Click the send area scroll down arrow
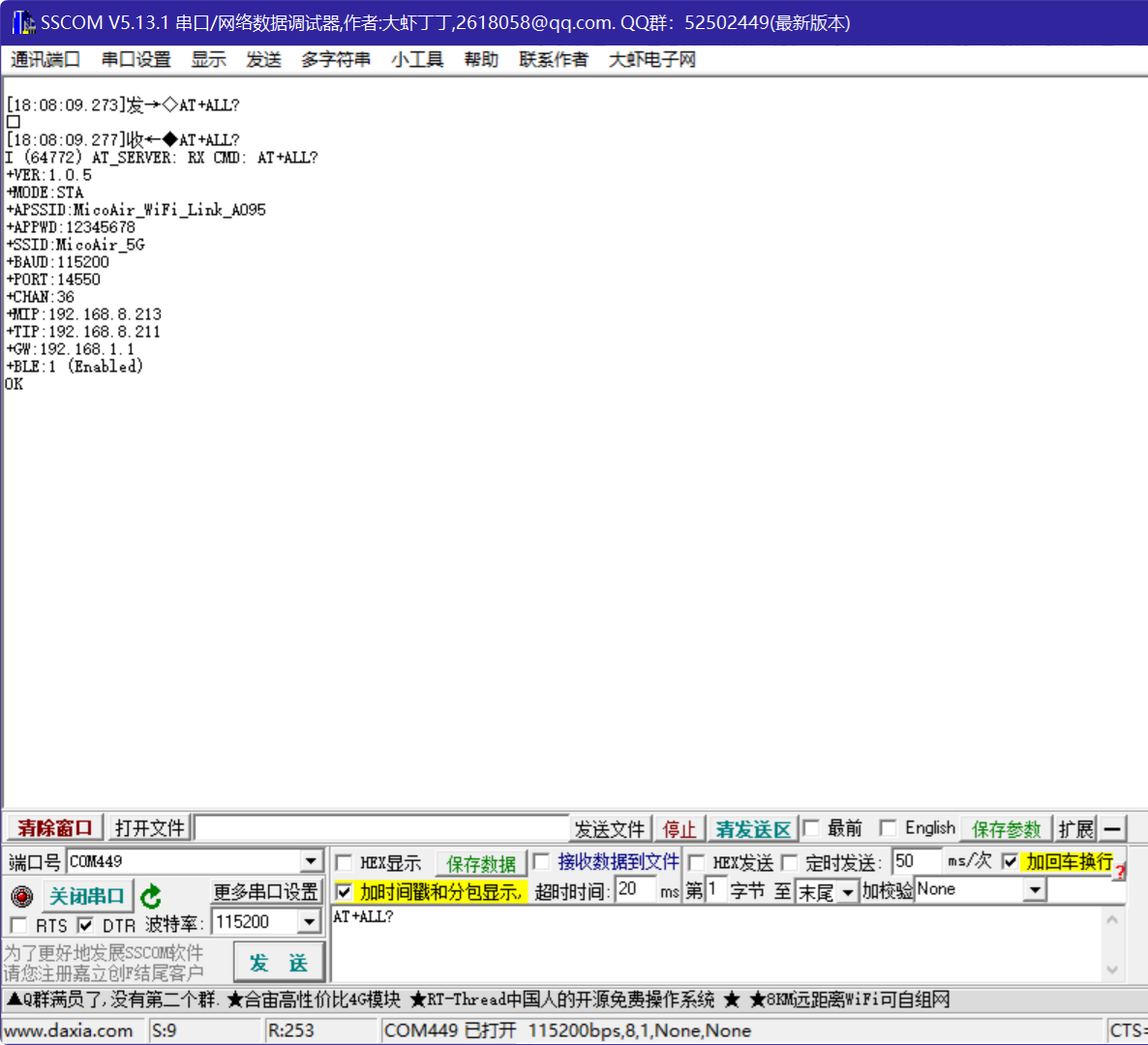Screen dimensions: 1148x1045 tap(1112, 970)
